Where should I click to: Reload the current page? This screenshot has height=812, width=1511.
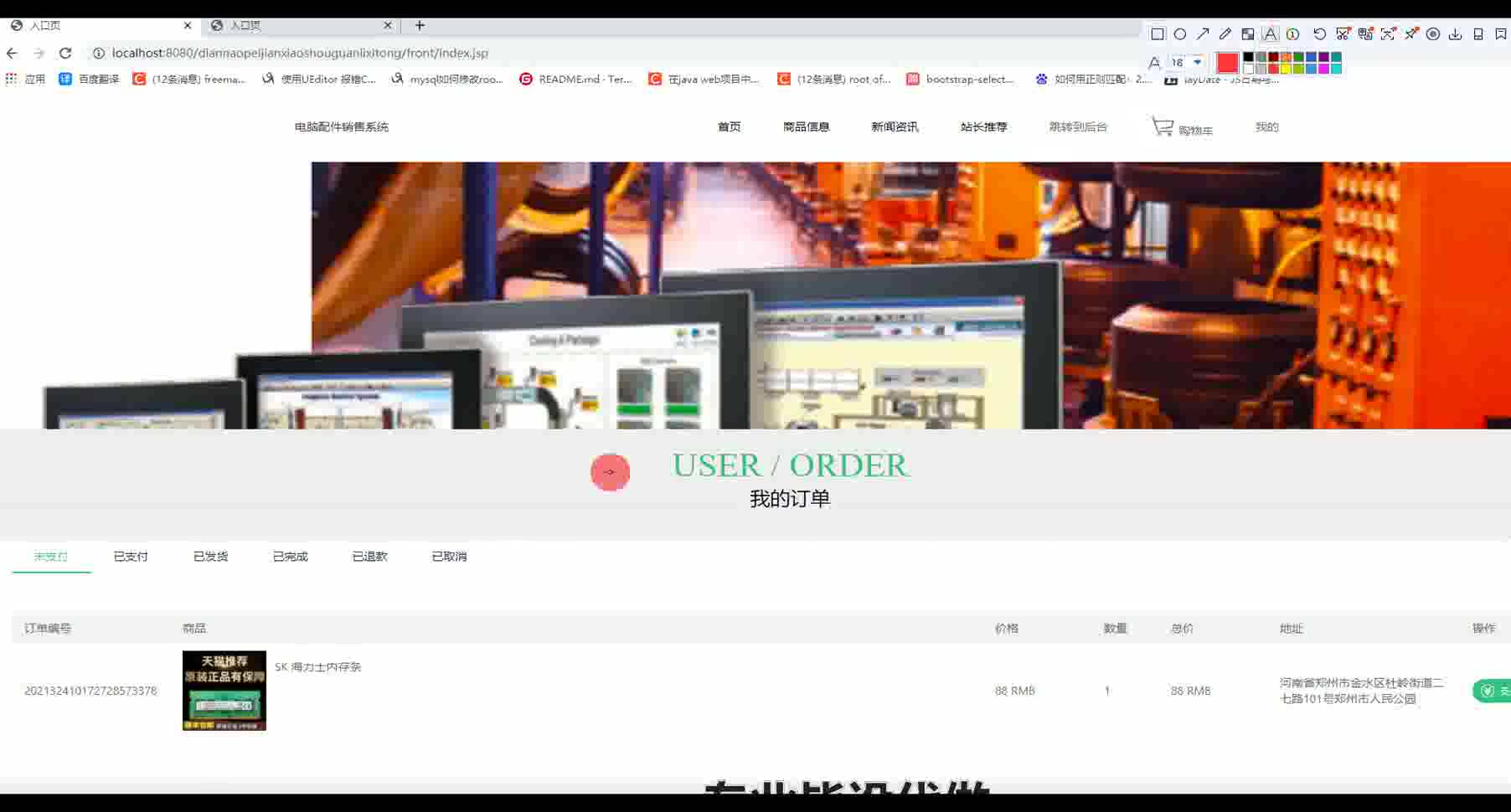(x=65, y=53)
